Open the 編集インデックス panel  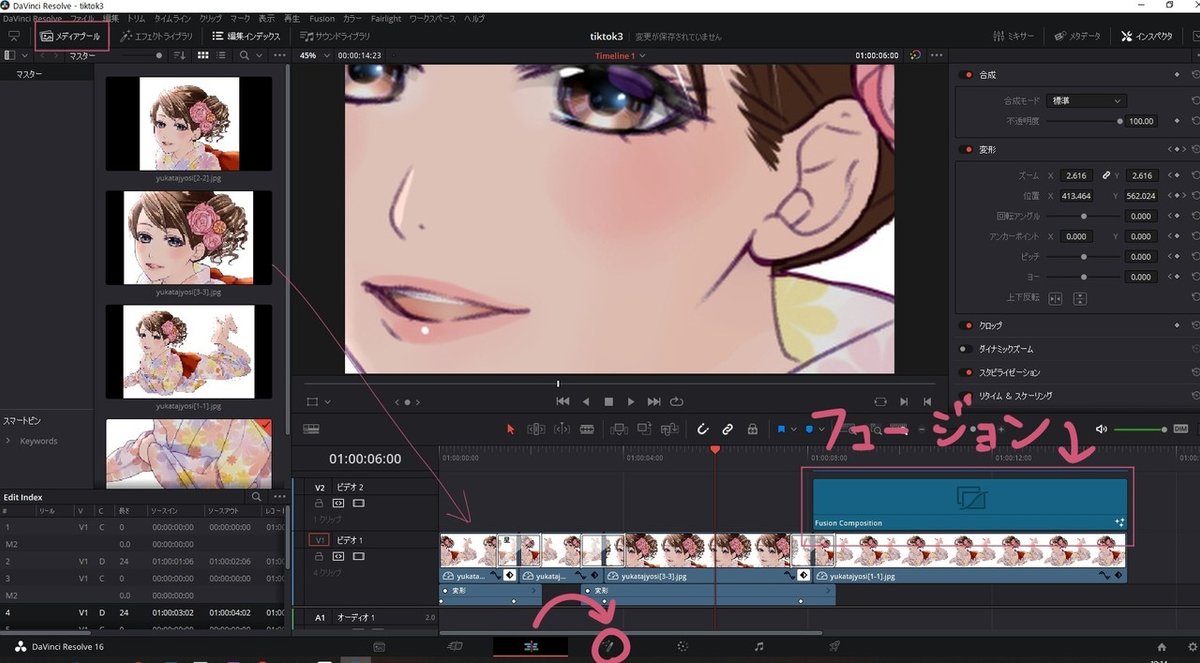point(246,36)
